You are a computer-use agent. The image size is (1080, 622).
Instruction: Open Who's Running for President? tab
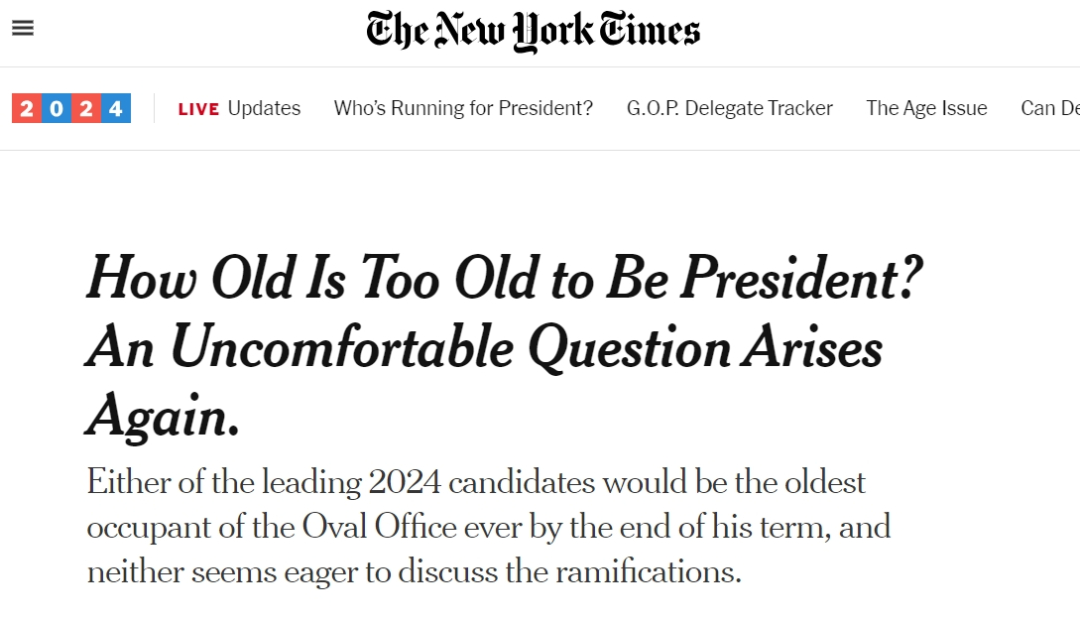464,108
